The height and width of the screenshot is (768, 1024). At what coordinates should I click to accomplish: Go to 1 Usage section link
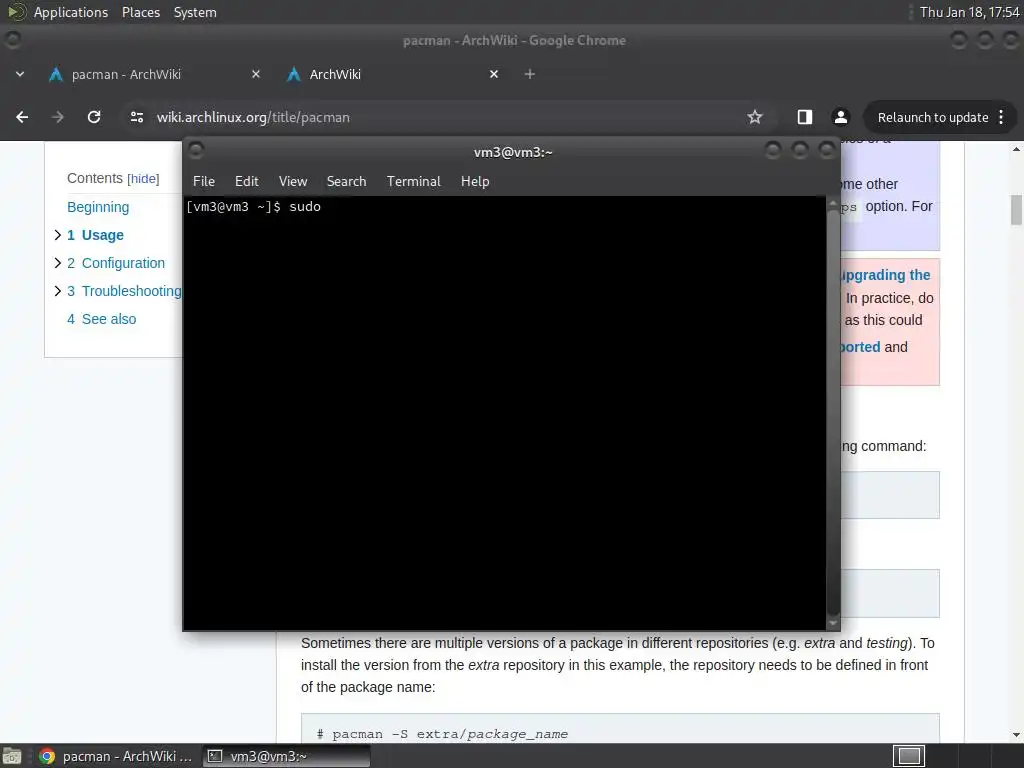[95, 235]
